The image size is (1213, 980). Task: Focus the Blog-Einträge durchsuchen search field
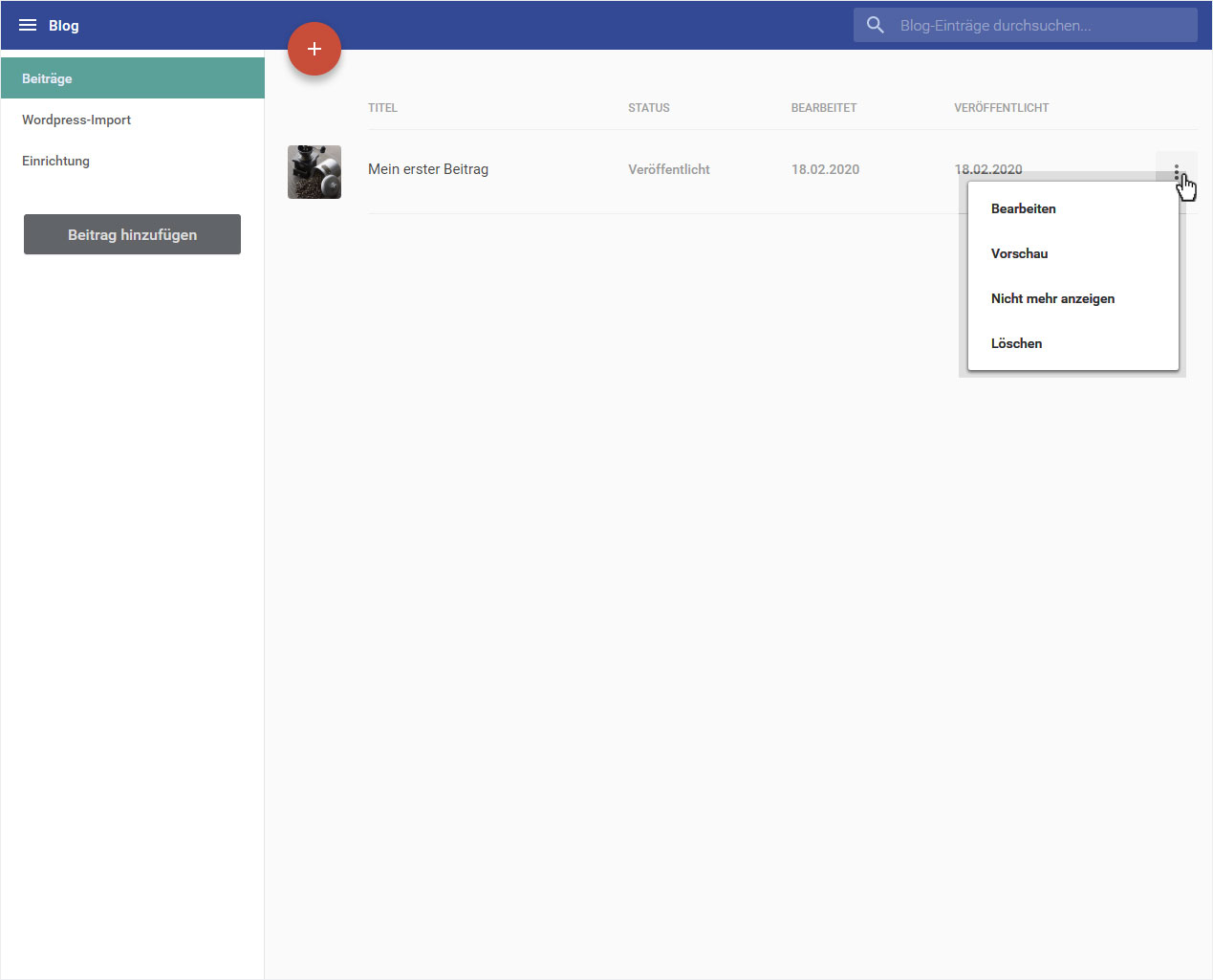pos(1026,25)
